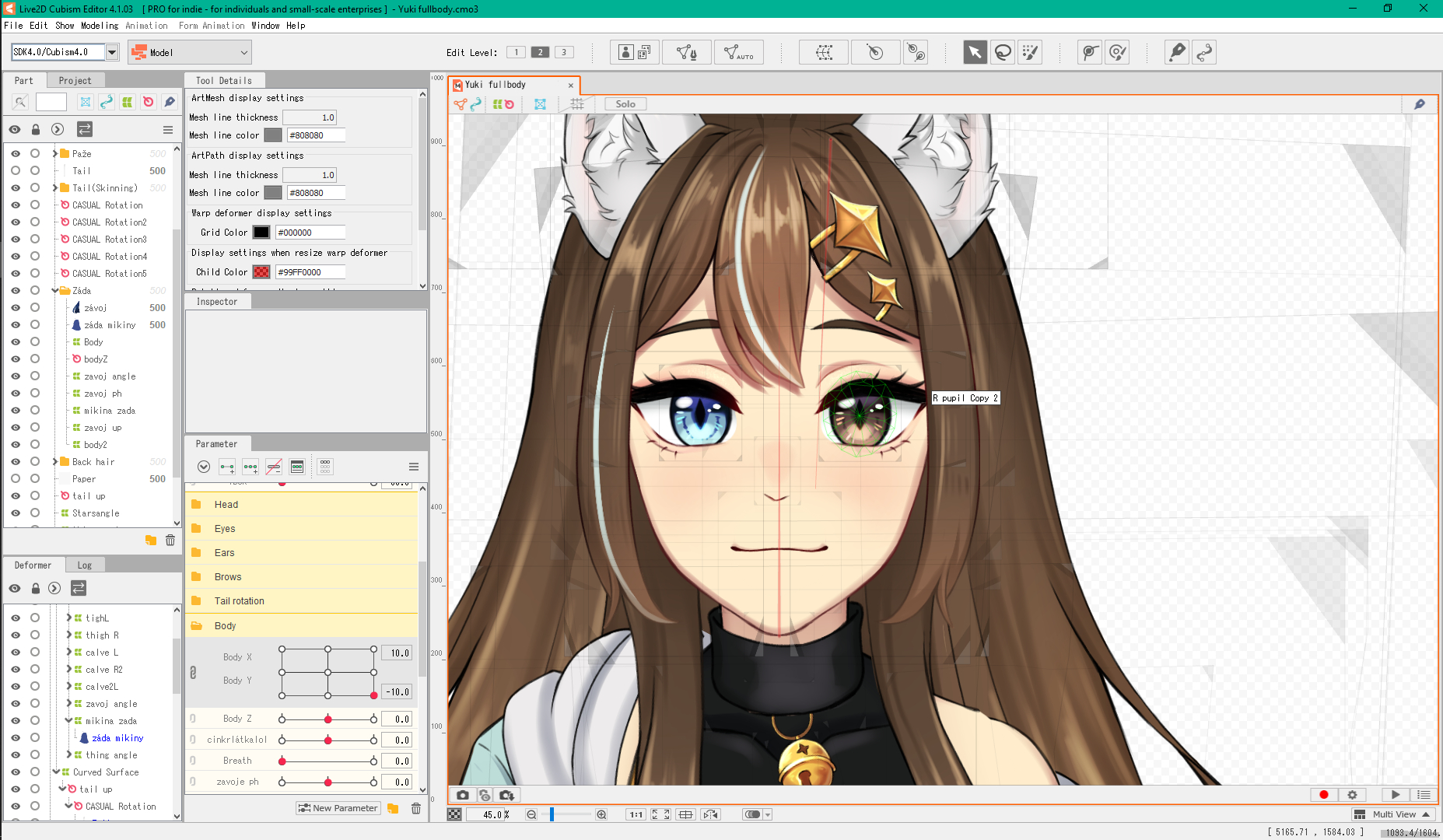The height and width of the screenshot is (840, 1443).
Task: Collapse the mikina zada deformer
Action: tap(68, 721)
